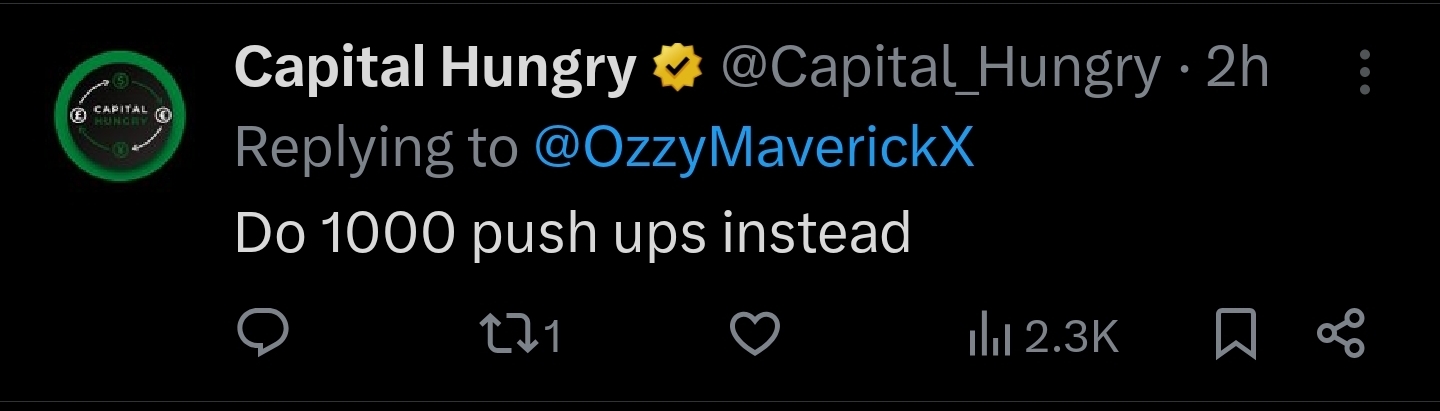Click the number 1000 in the tweet text
Viewport: 1440px width, 411px height.
pos(389,232)
